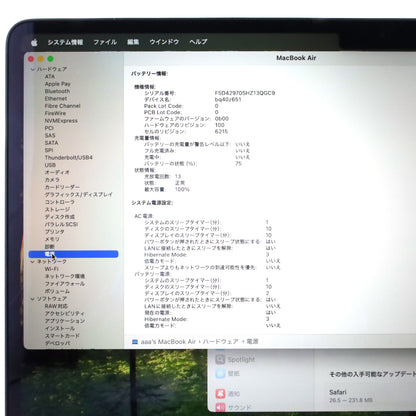Select メモリ in the sidebar
Screen dimensions: 416x416
52,239
